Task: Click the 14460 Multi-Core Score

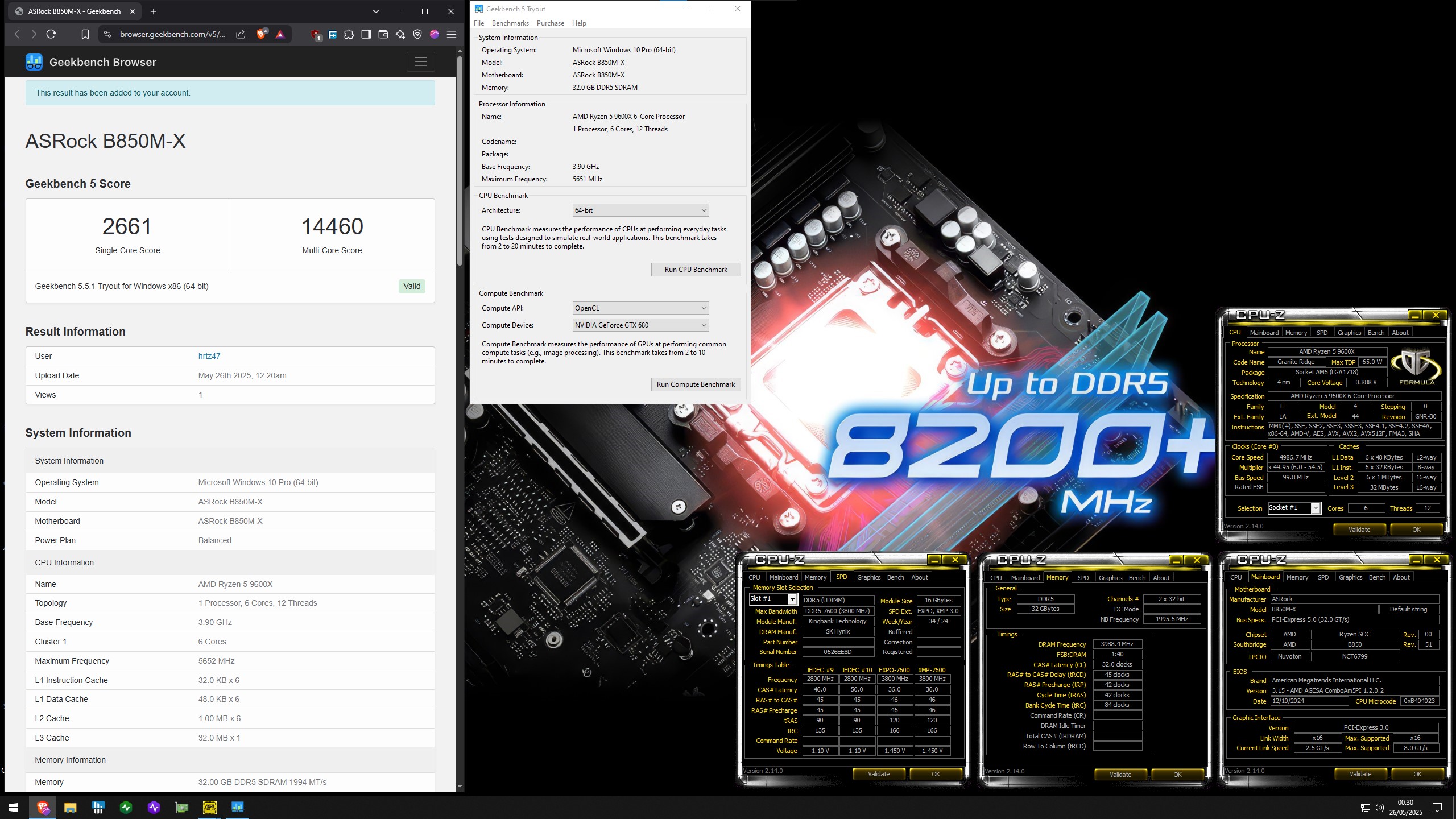Action: pos(332,226)
